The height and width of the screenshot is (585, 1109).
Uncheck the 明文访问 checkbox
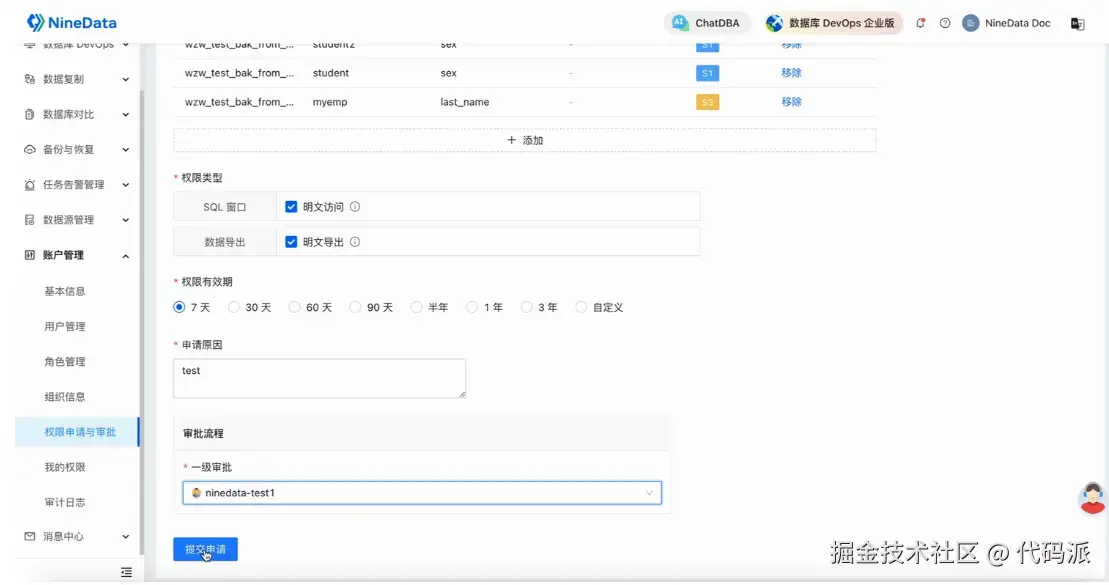(291, 207)
